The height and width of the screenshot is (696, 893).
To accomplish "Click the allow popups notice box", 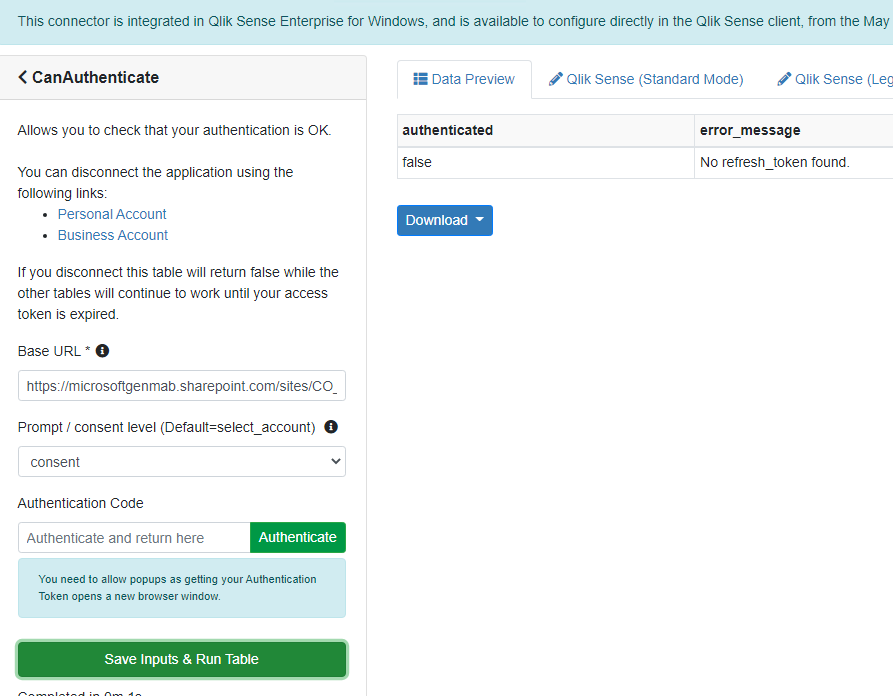I will pyautogui.click(x=182, y=587).
